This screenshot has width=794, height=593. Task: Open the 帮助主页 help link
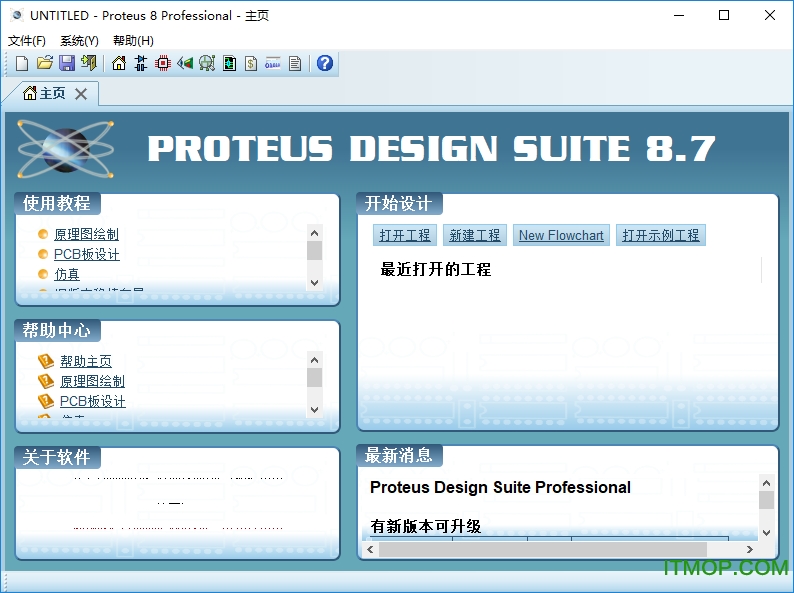point(86,361)
